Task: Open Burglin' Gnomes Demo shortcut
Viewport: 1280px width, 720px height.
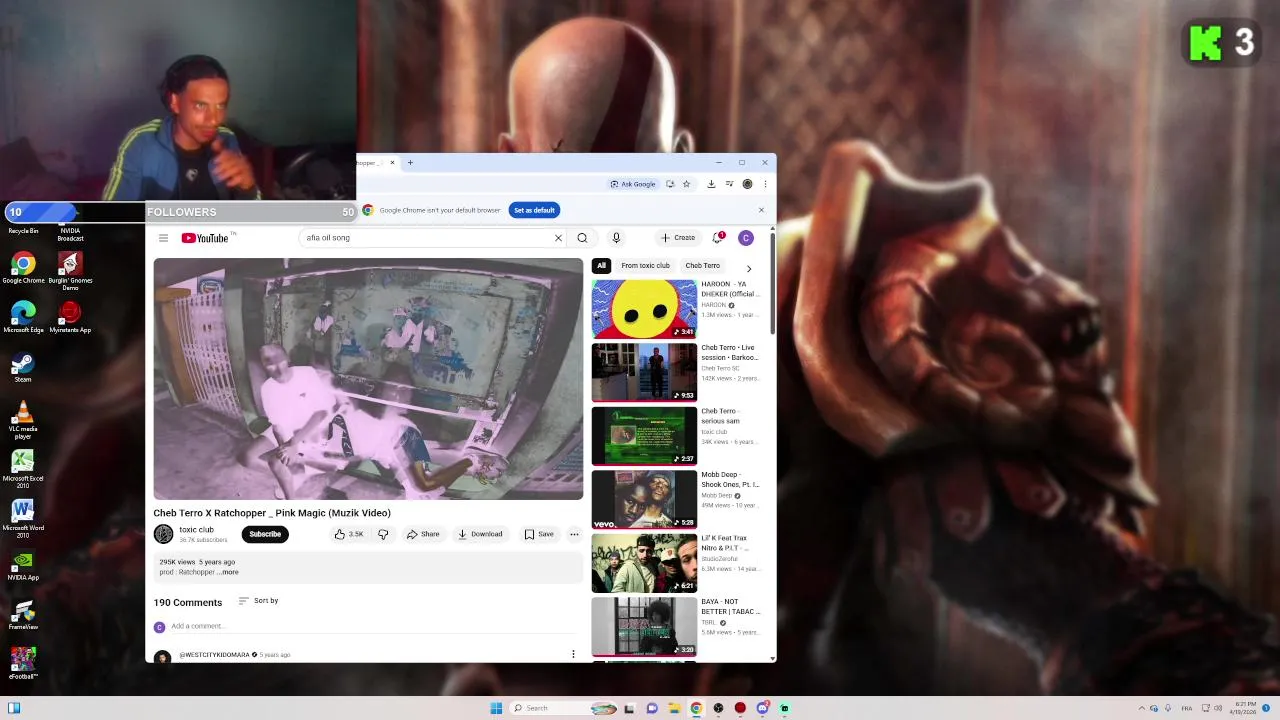Action: click(70, 270)
